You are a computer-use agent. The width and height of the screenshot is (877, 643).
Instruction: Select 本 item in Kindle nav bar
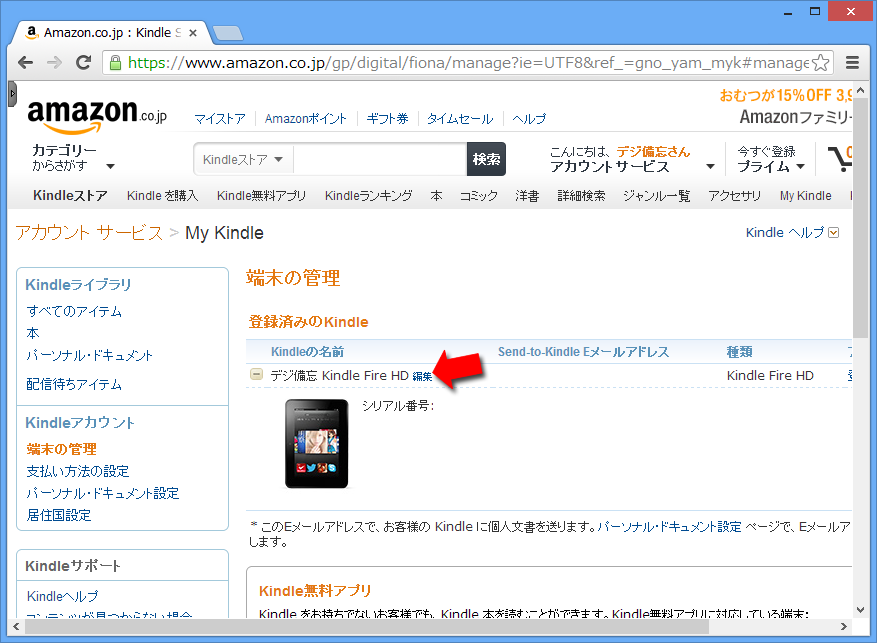pyautogui.click(x=436, y=196)
